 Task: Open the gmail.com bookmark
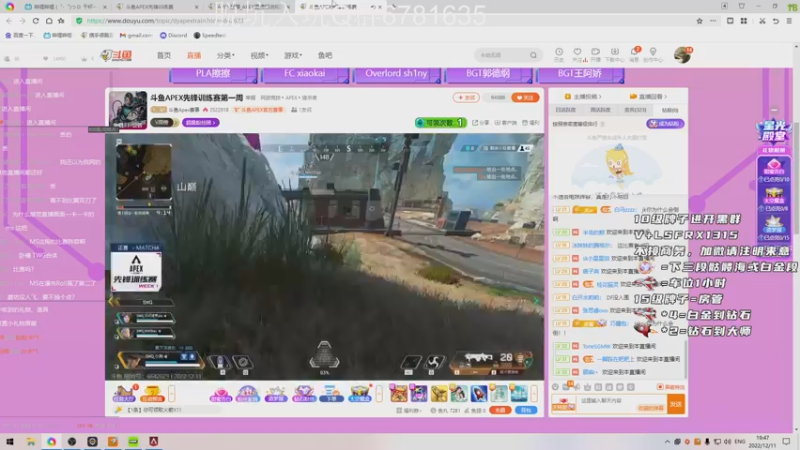coord(136,35)
